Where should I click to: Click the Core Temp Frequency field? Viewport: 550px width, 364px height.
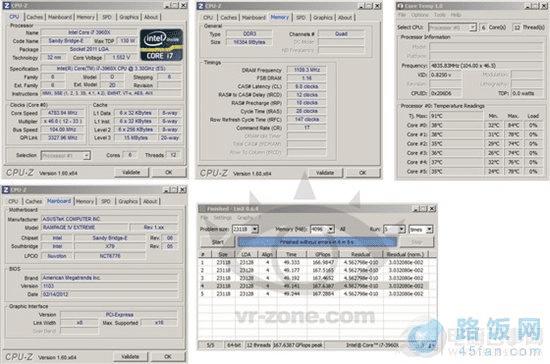(x=487, y=66)
